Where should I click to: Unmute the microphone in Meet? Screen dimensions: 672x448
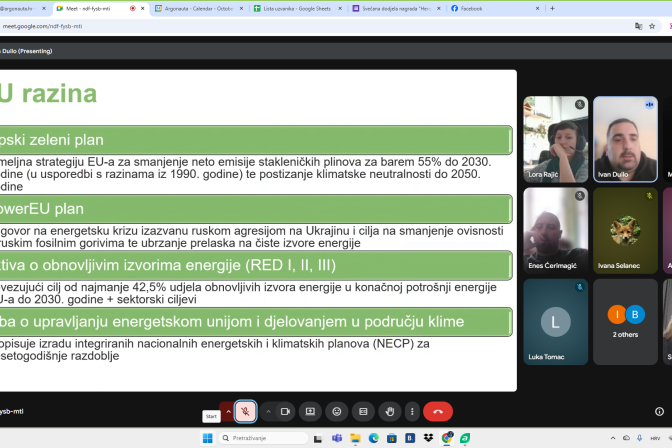245,411
